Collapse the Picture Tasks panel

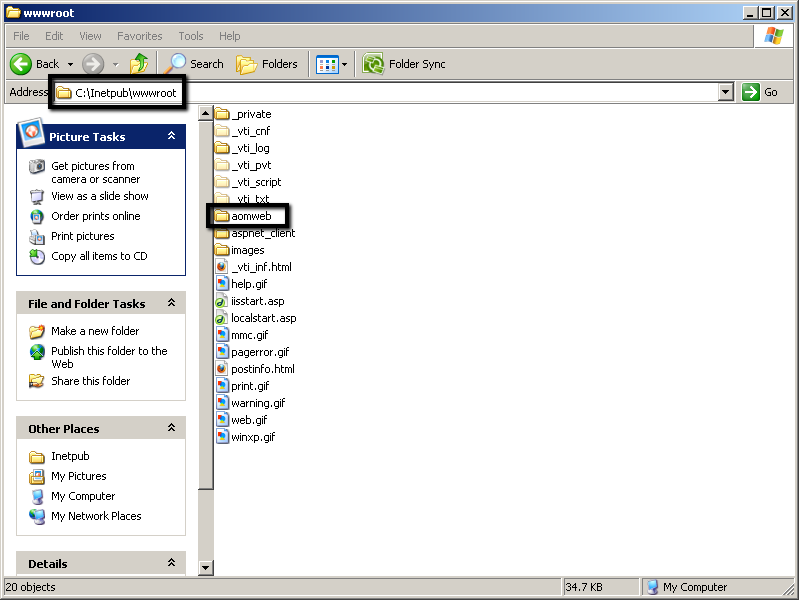click(171, 136)
